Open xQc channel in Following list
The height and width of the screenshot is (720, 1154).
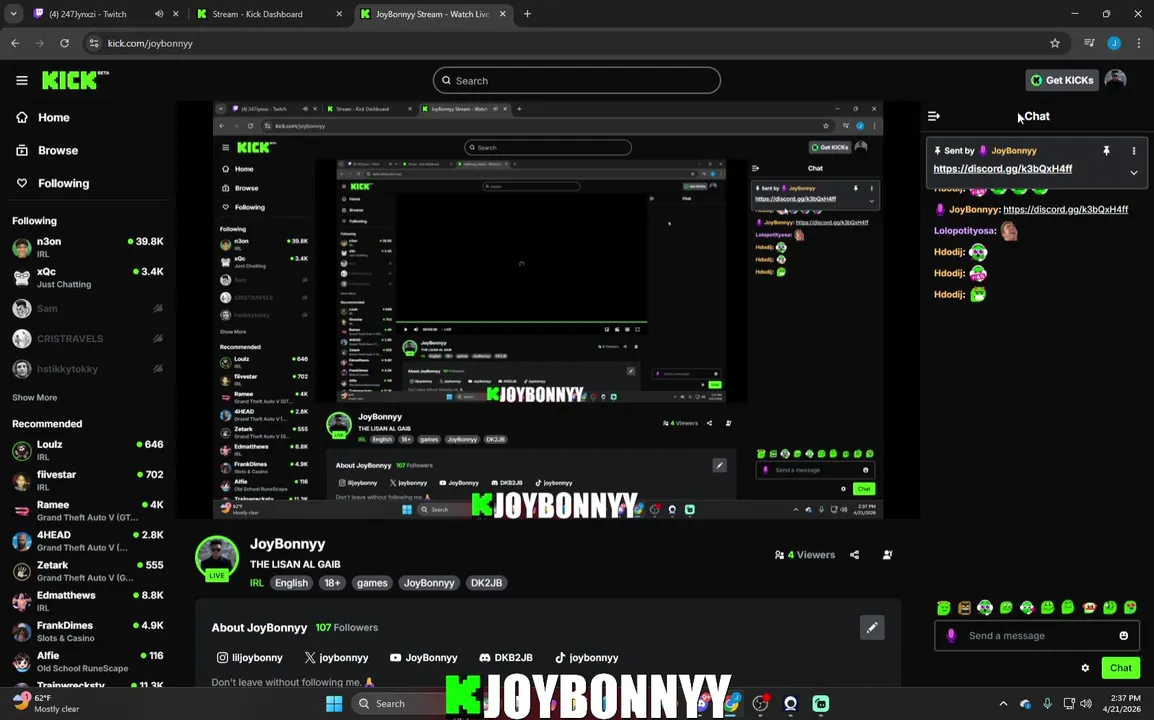click(x=88, y=277)
